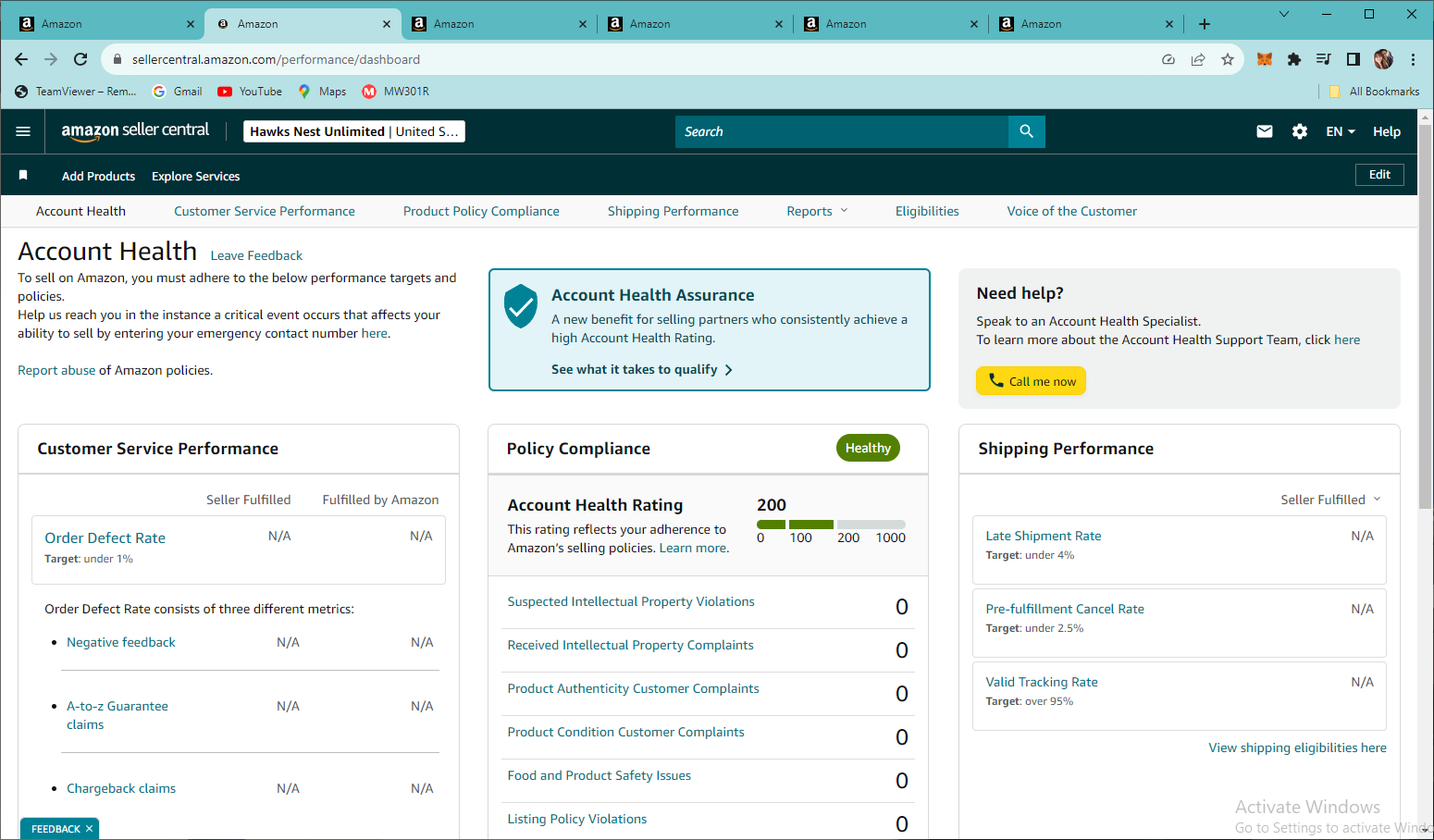Open the browser extensions puzzle icon

pos(1294,59)
